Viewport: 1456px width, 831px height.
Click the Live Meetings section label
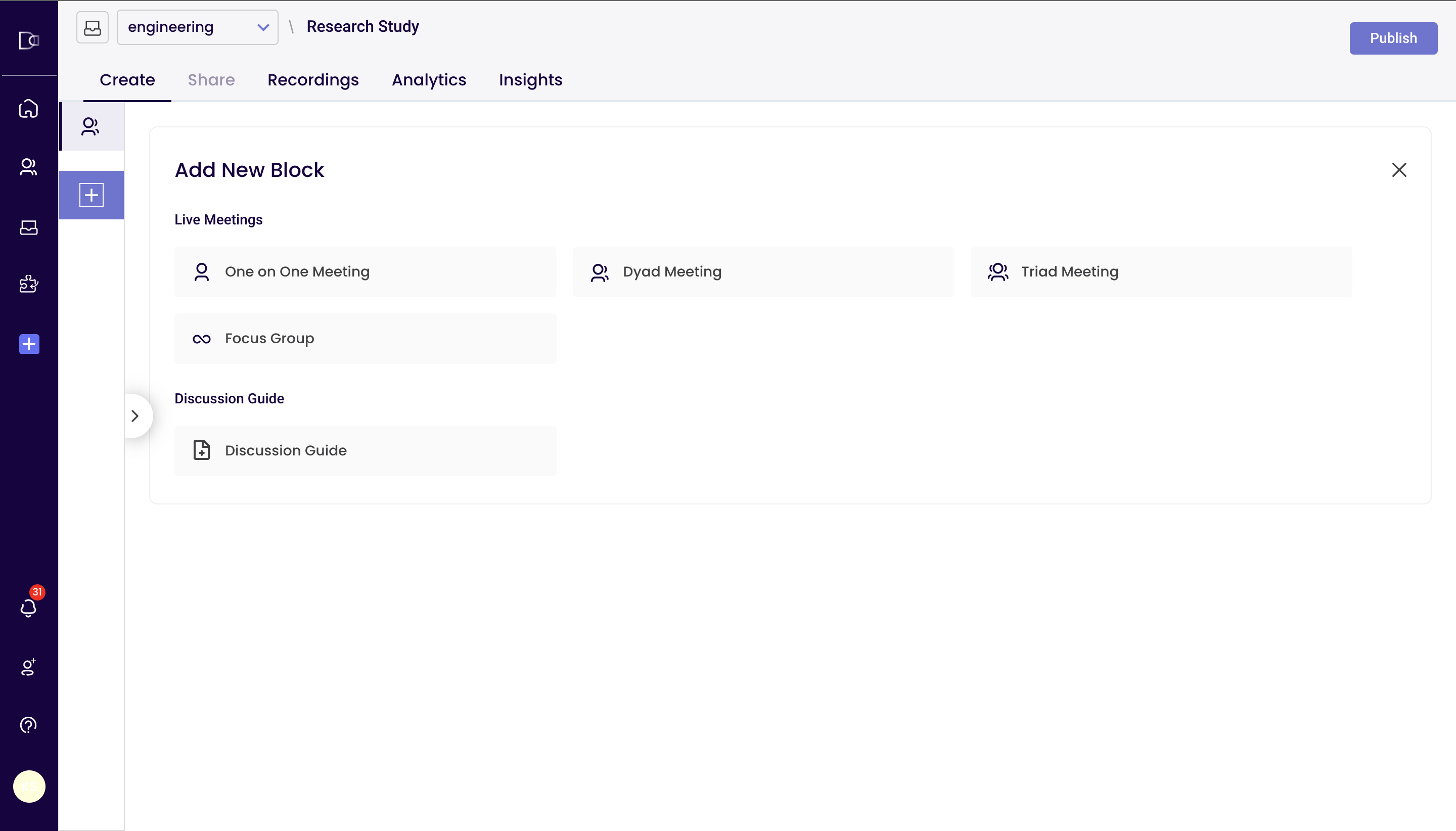(x=218, y=220)
